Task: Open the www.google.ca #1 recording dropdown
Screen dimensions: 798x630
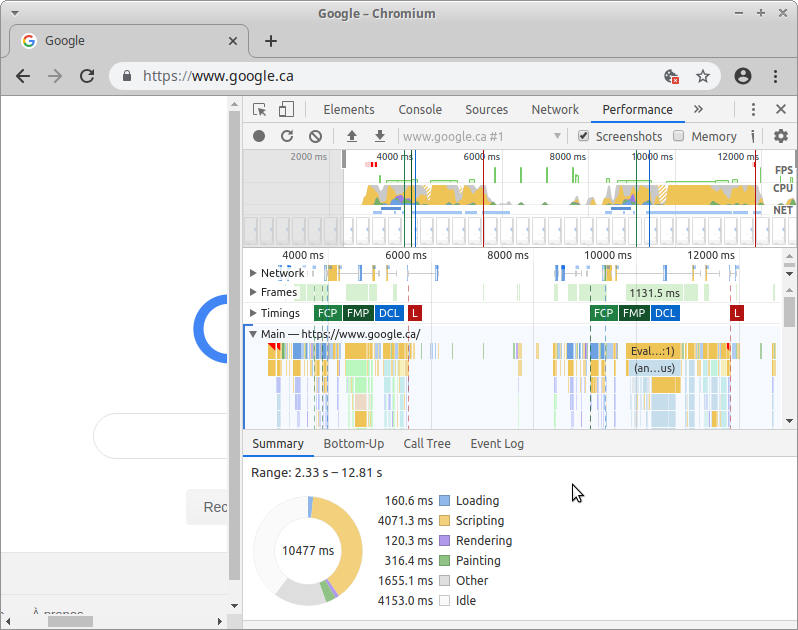Action: (482, 136)
